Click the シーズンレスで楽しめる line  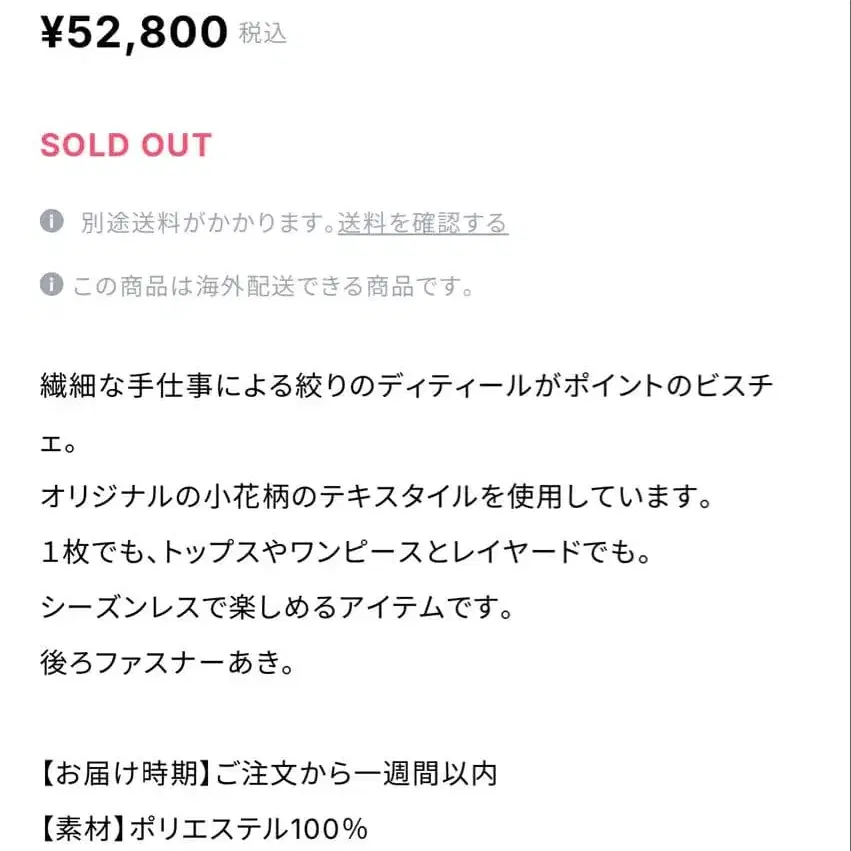pyautogui.click(x=277, y=607)
